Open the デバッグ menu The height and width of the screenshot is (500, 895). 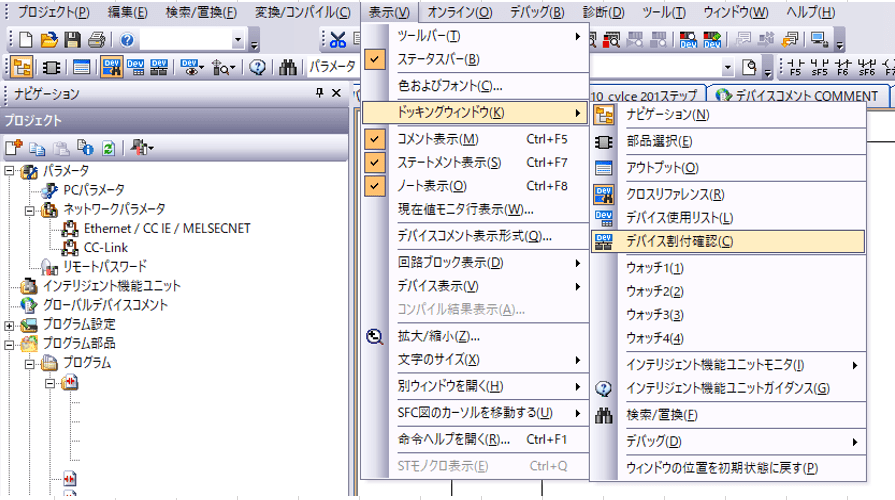(537, 12)
